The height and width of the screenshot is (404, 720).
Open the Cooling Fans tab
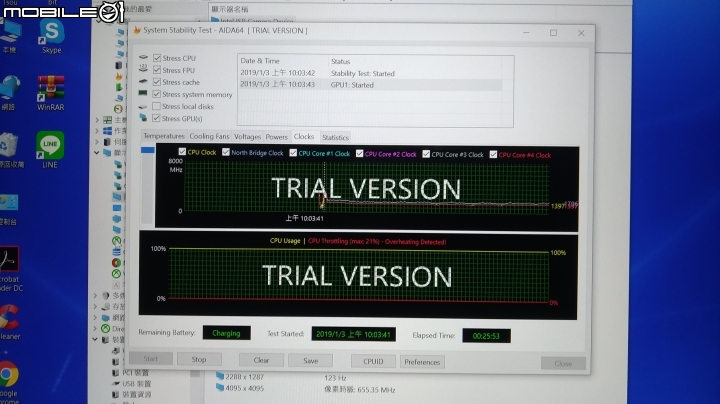point(209,136)
